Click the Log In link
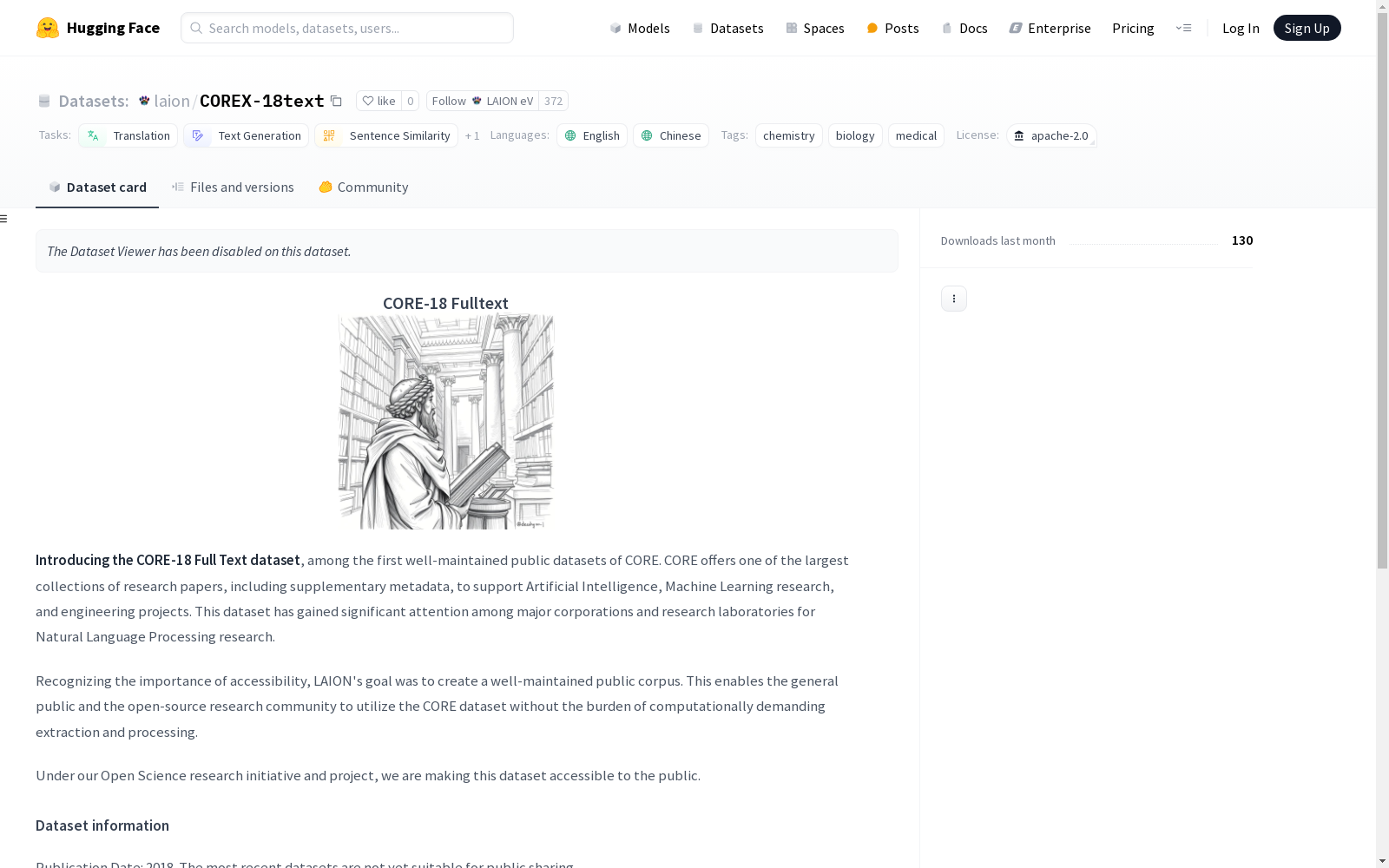 click(1241, 28)
